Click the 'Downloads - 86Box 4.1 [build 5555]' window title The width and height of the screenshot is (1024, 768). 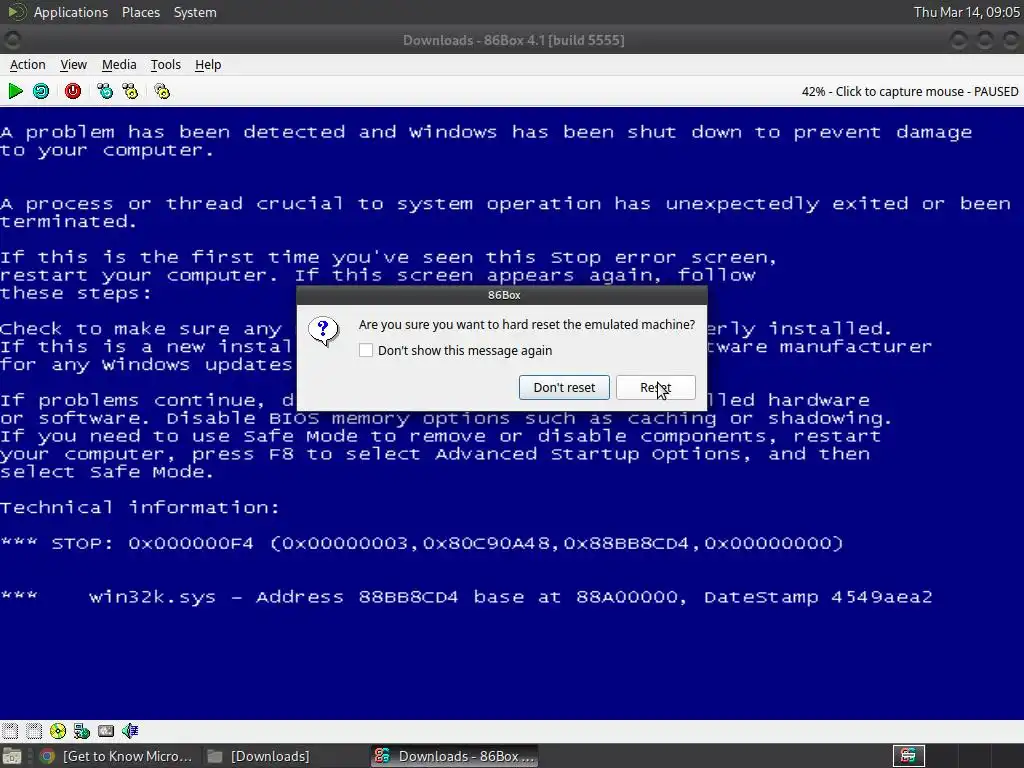tap(513, 40)
